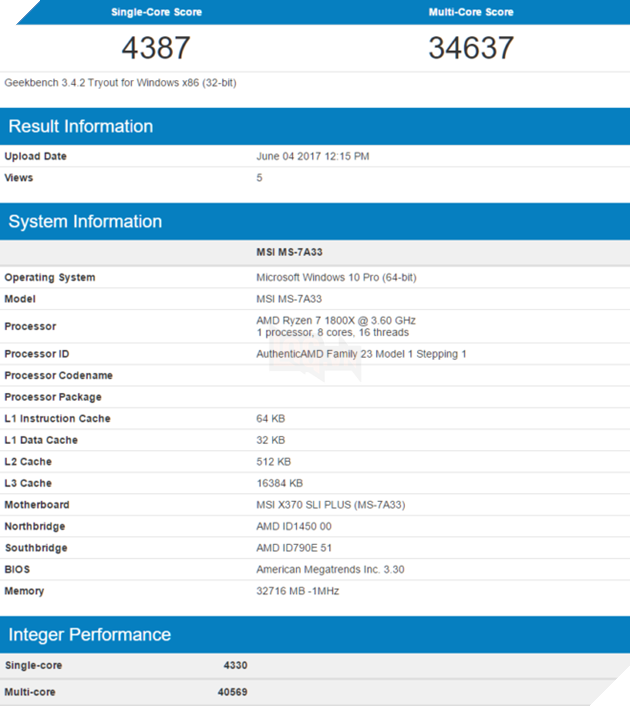Click the Northbridge label

coord(35,526)
